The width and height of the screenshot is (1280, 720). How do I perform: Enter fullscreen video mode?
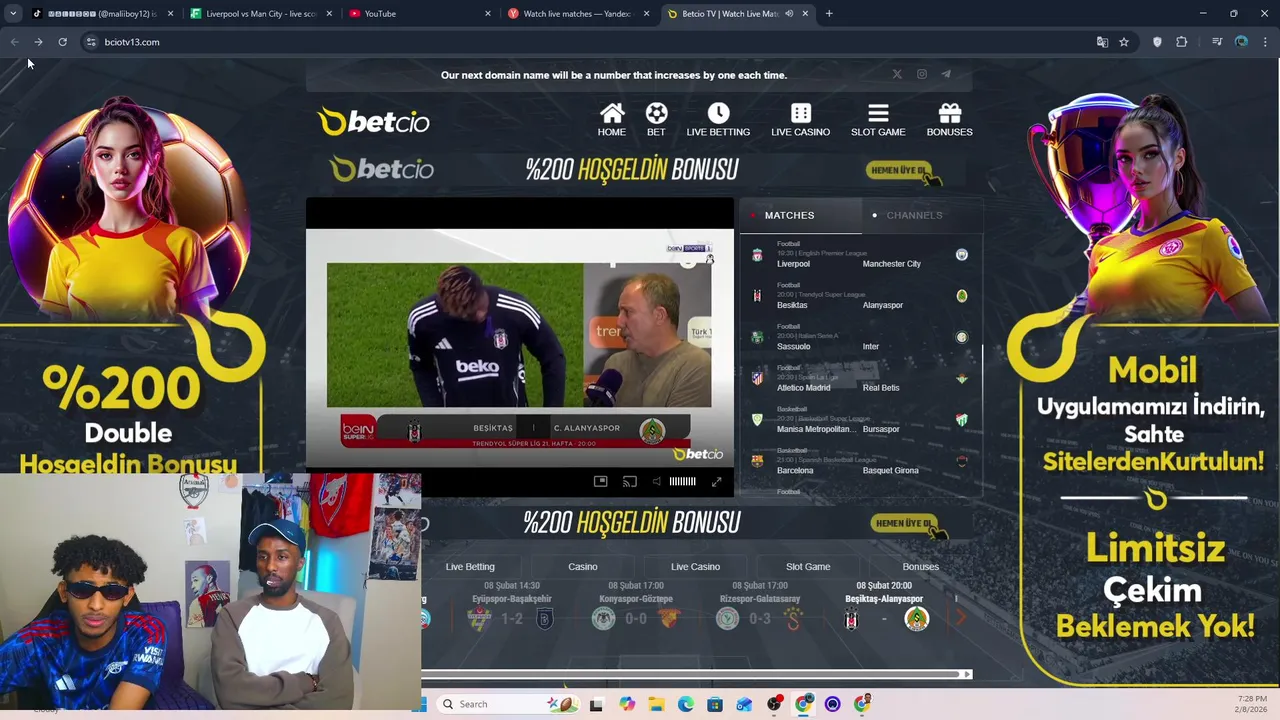[716, 481]
